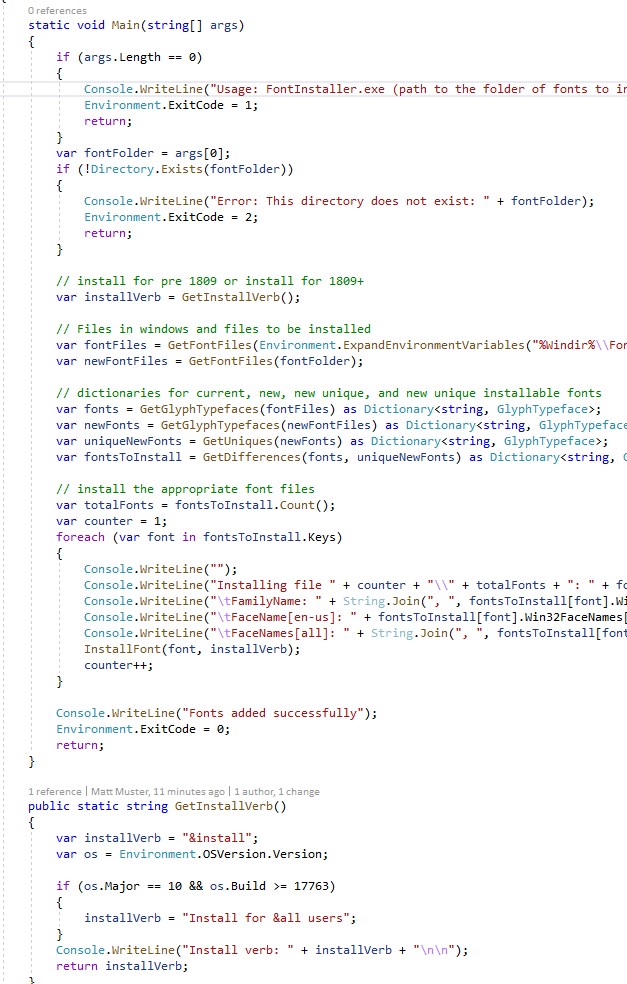Click the "1 author, 1 change" CodeLens
This screenshot has height=984, width=627.
pos(277,791)
